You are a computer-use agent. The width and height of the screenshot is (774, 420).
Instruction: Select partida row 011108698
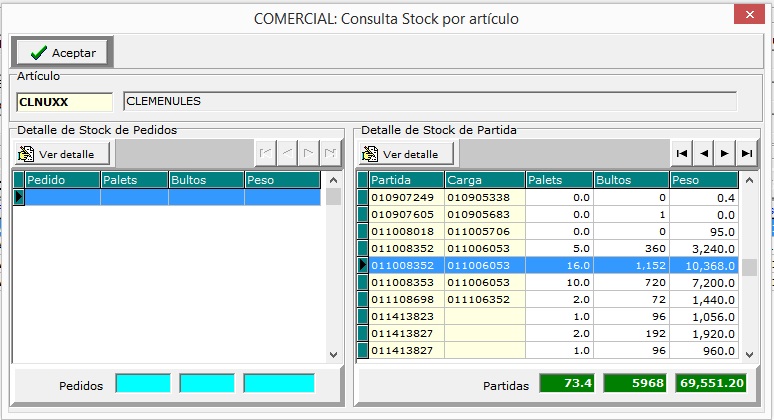click(x=406, y=299)
